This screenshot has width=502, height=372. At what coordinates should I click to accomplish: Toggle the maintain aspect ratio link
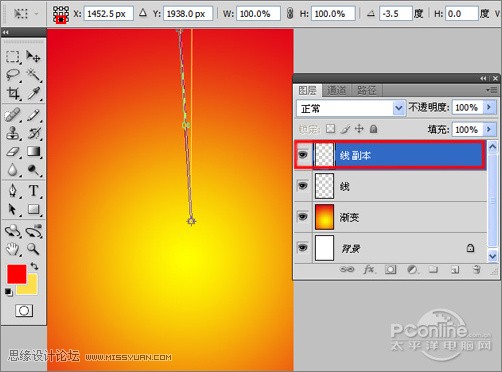[x=290, y=14]
